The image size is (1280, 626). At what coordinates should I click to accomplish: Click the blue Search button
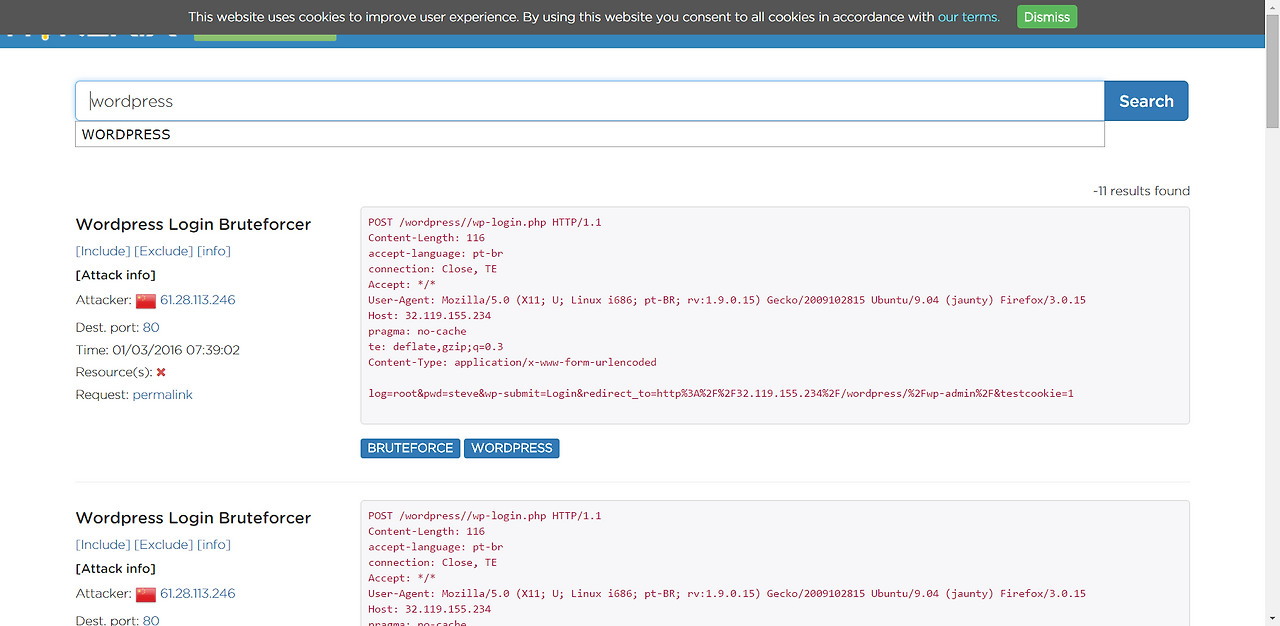(1146, 101)
